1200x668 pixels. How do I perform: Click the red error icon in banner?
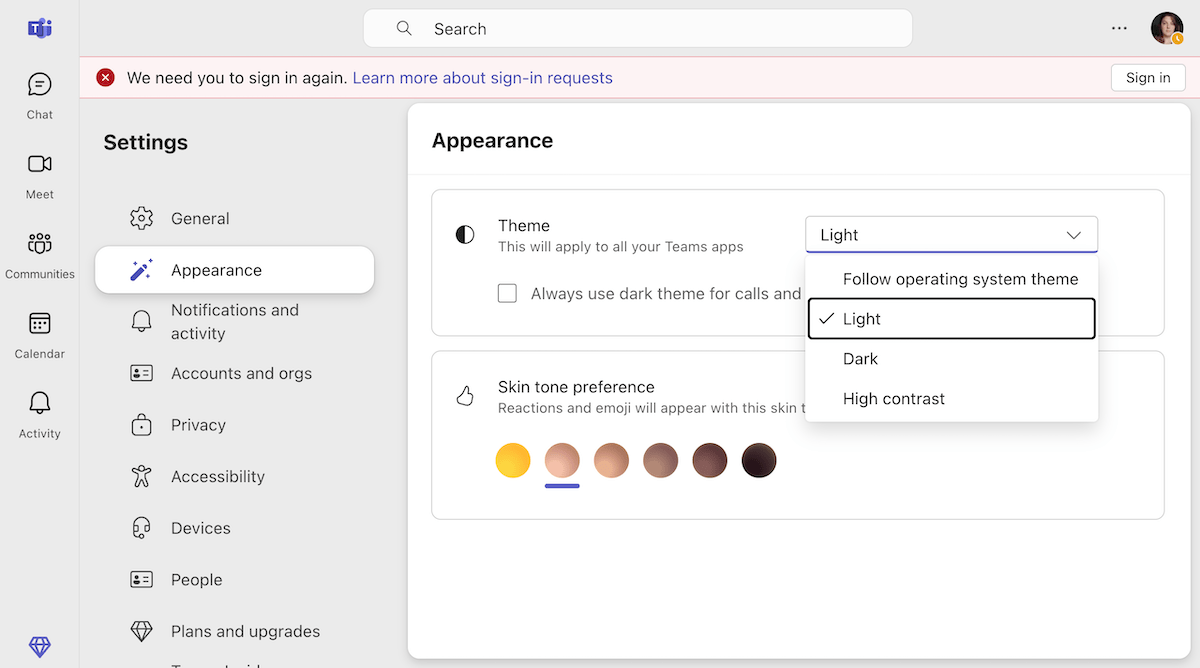tap(105, 78)
